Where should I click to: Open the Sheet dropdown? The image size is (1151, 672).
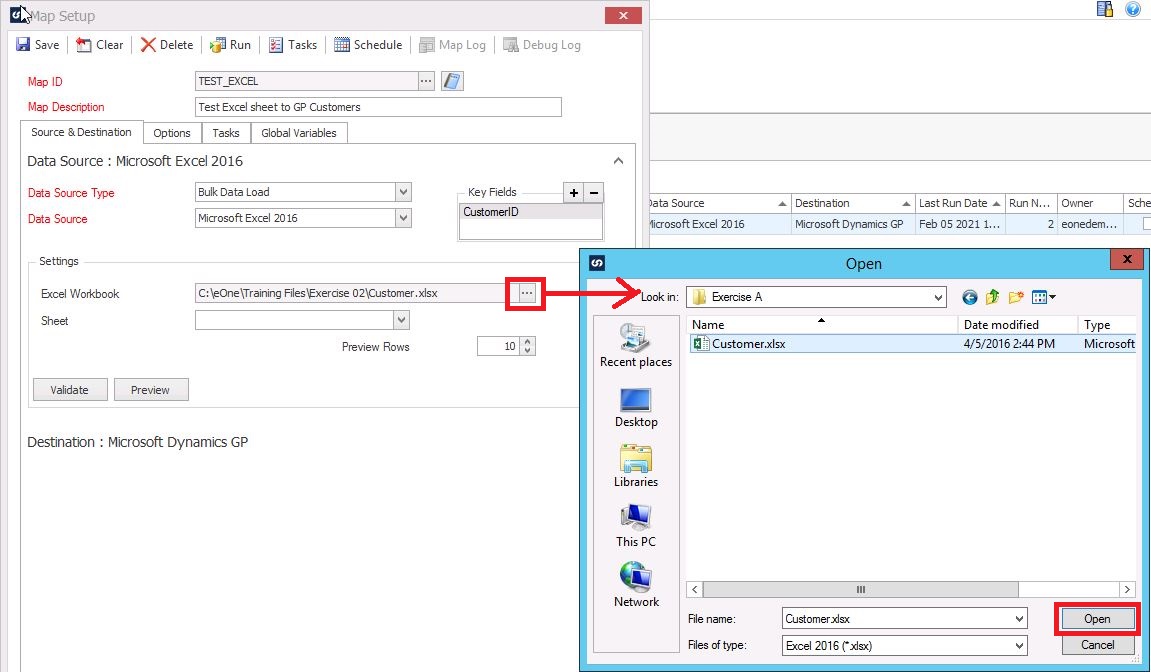point(401,320)
